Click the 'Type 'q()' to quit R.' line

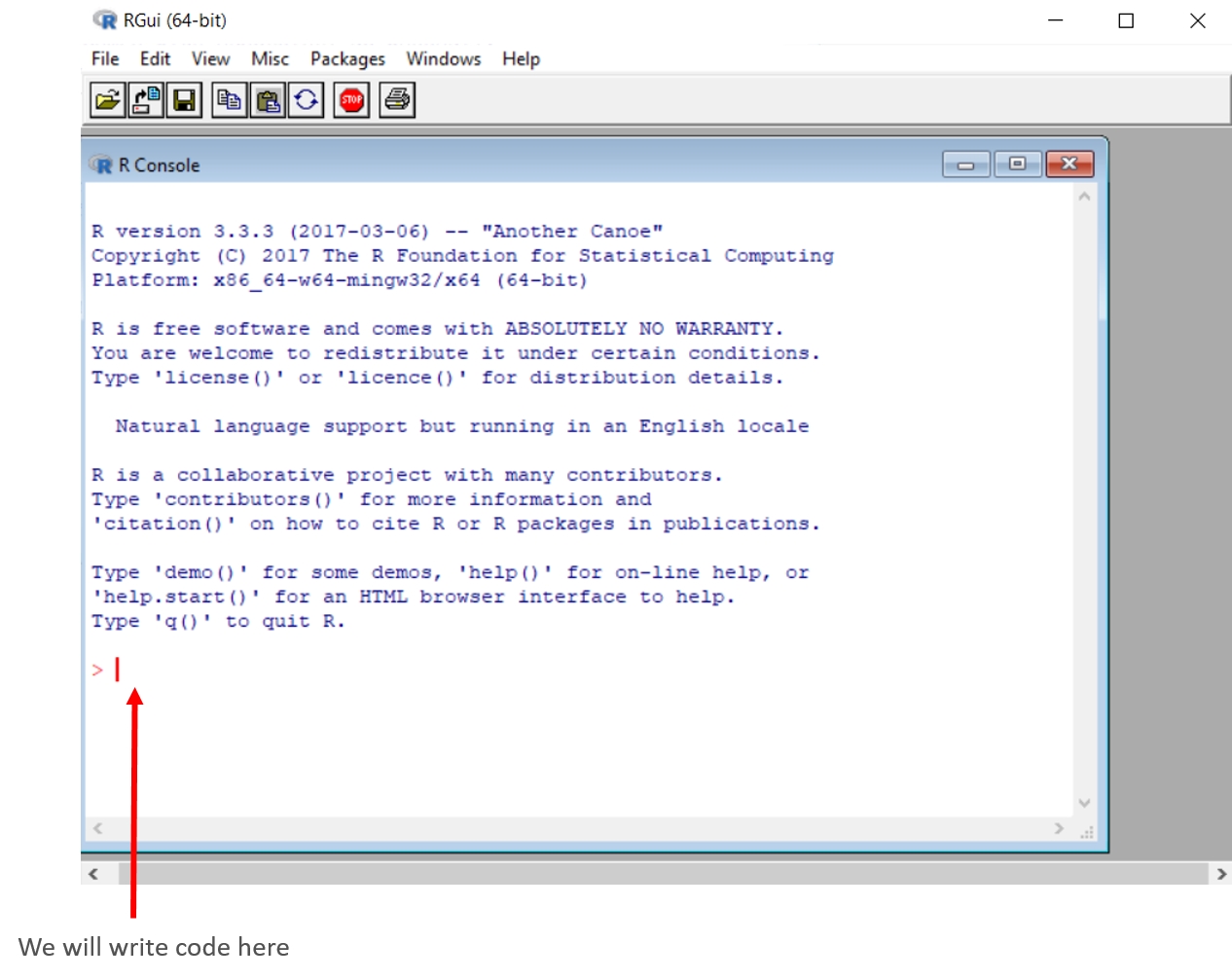click(x=218, y=621)
